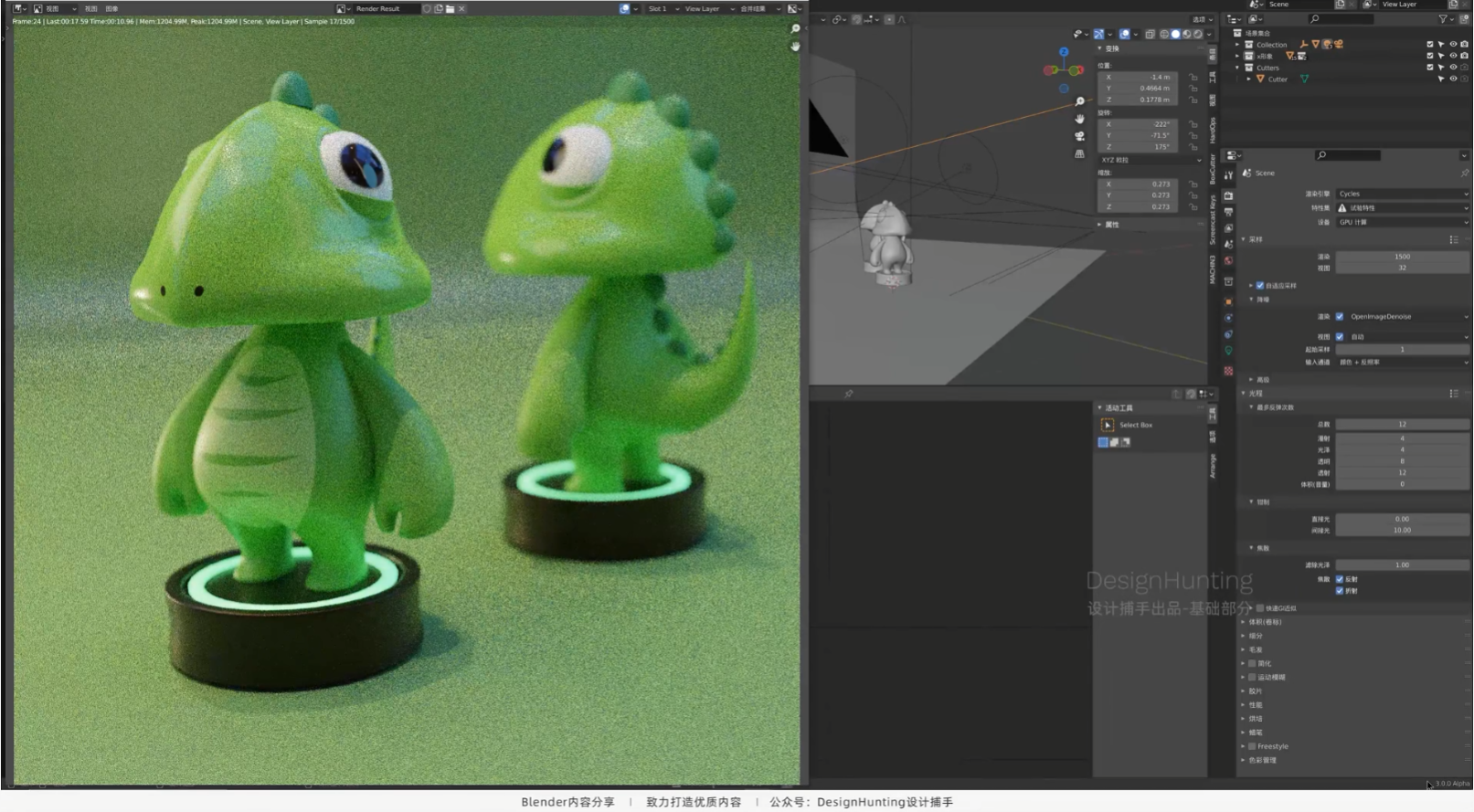The height and width of the screenshot is (812, 1474).
Task: Enable the Freestyle checkbox
Action: 1252,746
